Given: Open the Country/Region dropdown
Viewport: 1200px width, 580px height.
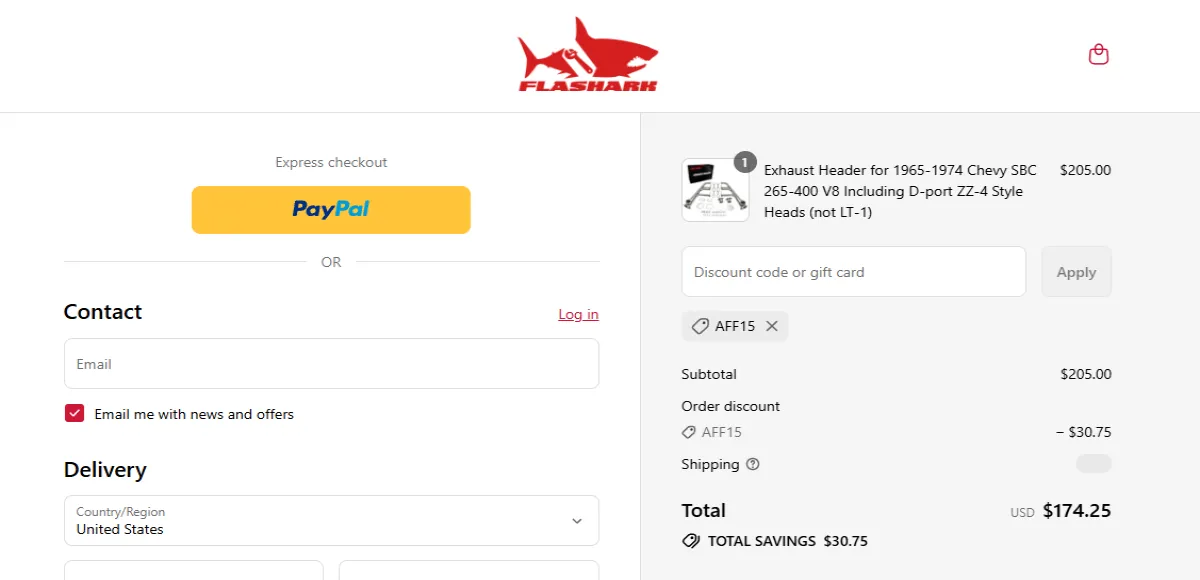Looking at the screenshot, I should 576,520.
